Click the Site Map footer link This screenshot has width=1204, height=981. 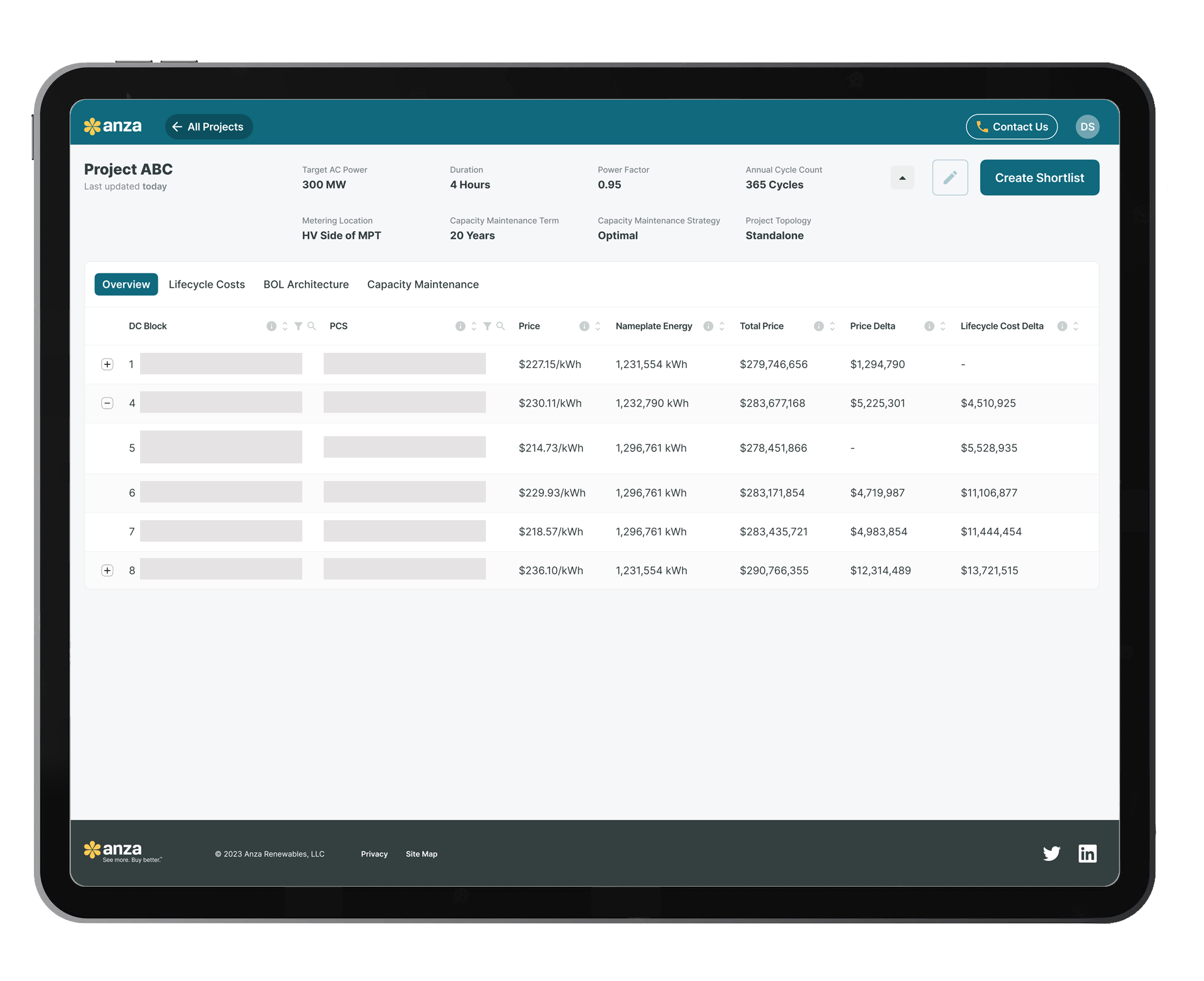pos(422,854)
